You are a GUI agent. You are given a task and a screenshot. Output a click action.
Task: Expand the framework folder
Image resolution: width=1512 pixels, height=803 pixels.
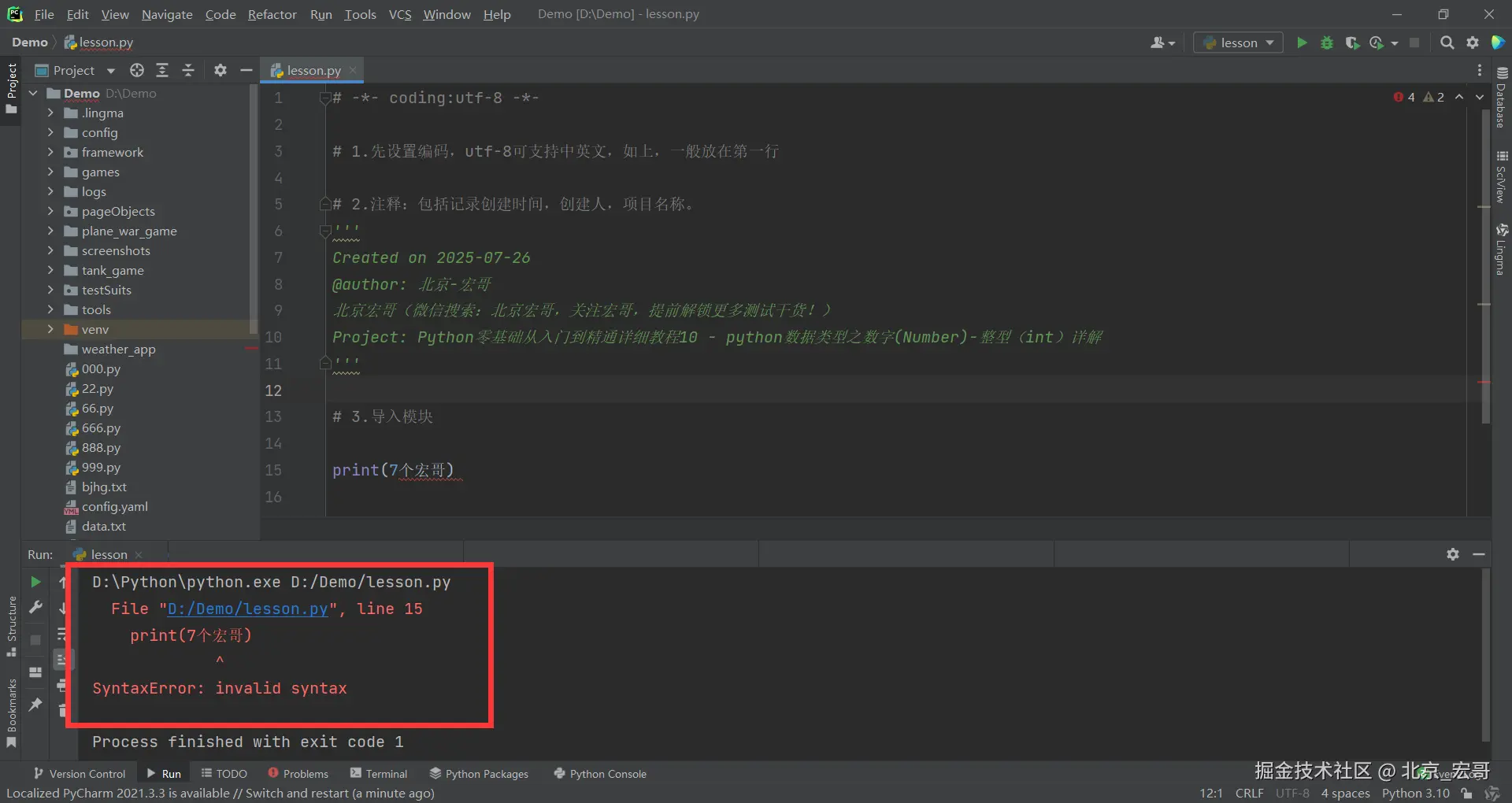50,152
